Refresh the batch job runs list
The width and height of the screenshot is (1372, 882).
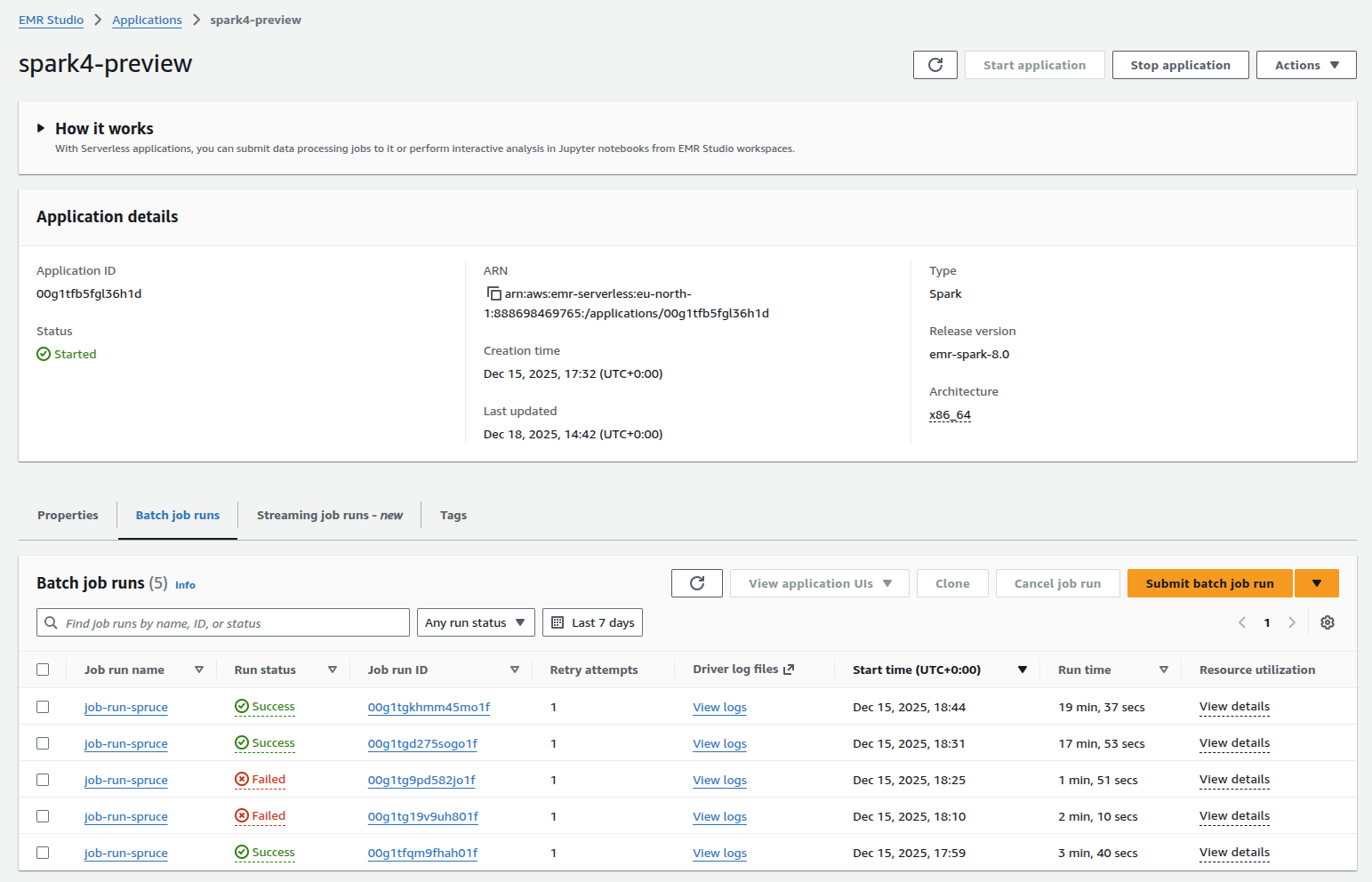pos(696,582)
